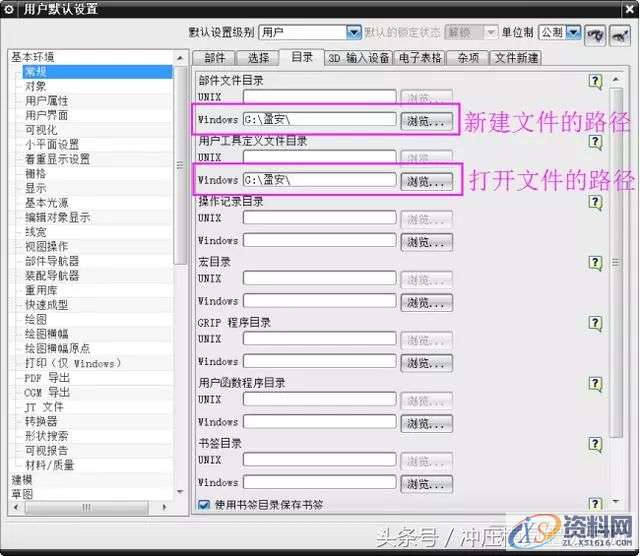Open 默认的锁定状态 dropdown

[491, 32]
